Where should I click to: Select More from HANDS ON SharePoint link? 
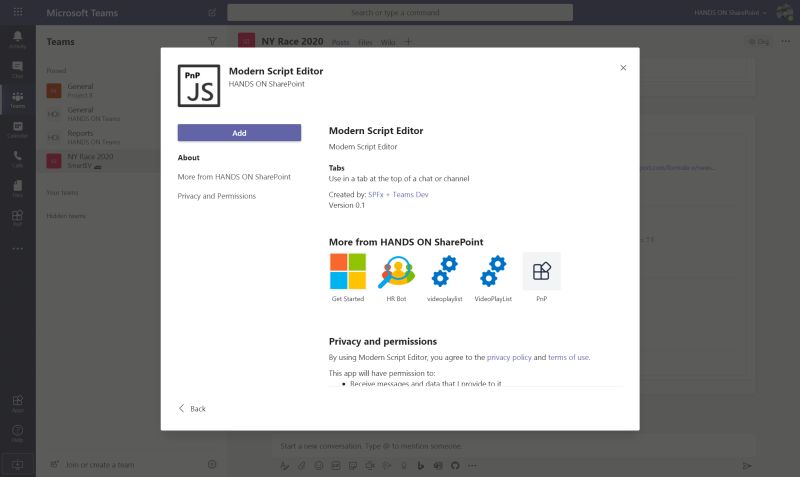point(234,177)
